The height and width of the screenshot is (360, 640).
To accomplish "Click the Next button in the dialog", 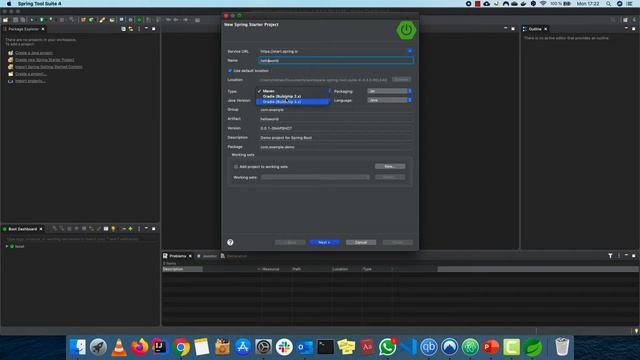I will [324, 242].
